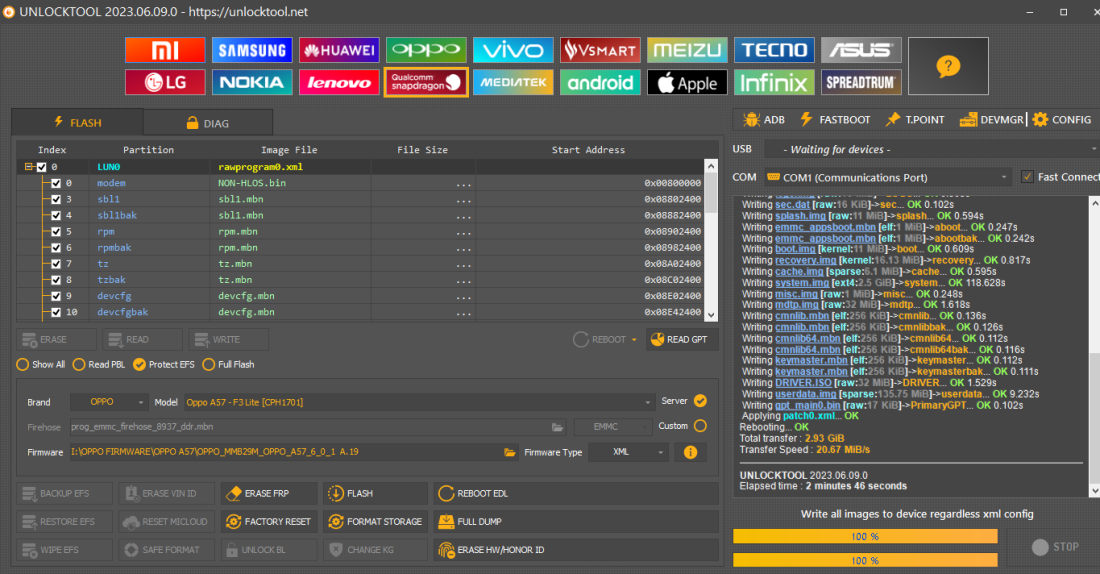Collapse the LUN0 tree node

click(x=28, y=167)
